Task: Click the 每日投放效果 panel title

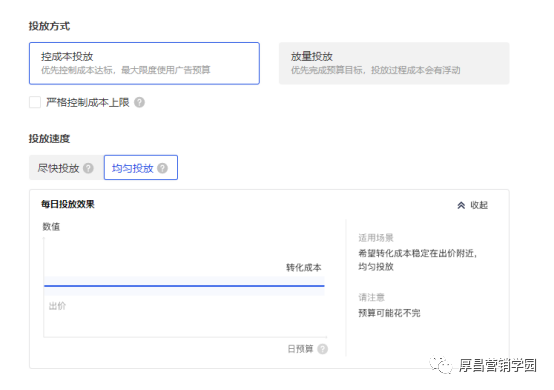Action: tap(68, 204)
